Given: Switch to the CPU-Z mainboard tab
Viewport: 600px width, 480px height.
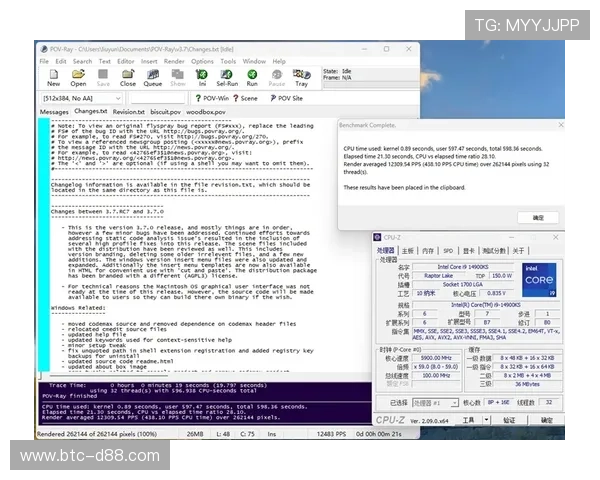Looking at the screenshot, I should point(408,251).
